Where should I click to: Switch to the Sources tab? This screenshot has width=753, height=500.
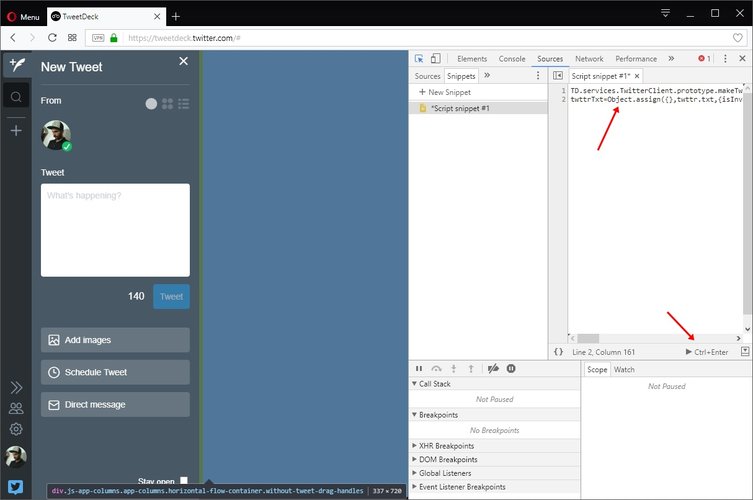550,59
